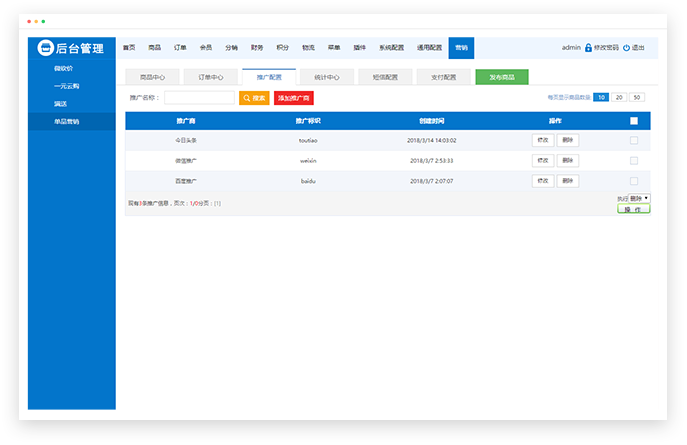Click the red 添加推广商 button
Image resolution: width=687 pixels, height=445 pixels.
(x=293, y=98)
